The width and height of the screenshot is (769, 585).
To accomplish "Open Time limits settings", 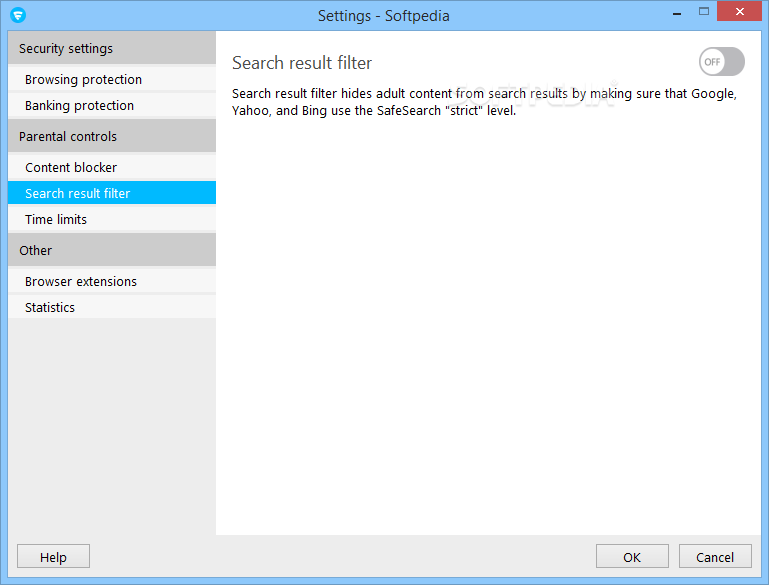I will (x=112, y=219).
